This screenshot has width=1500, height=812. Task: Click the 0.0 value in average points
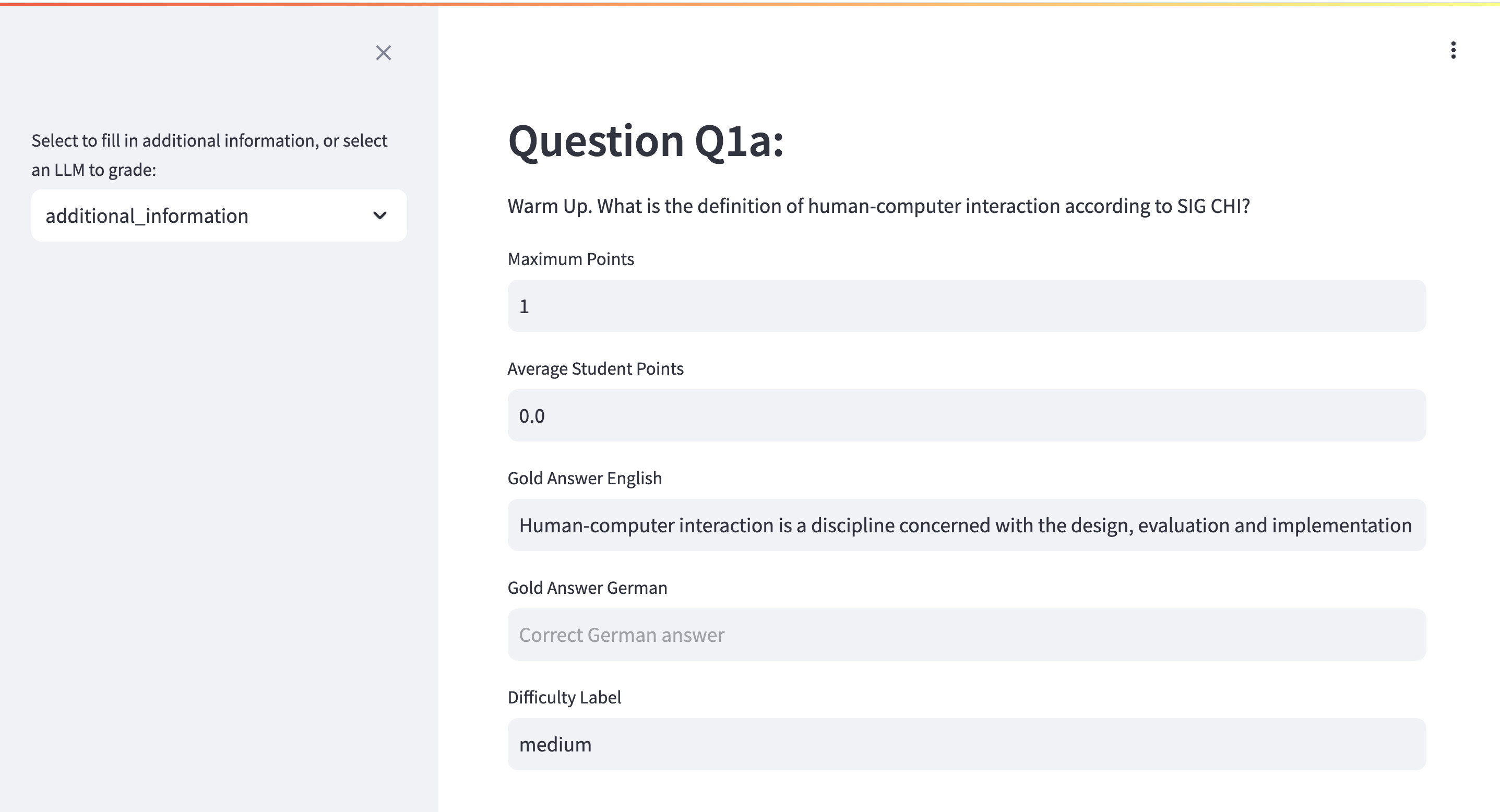[532, 416]
